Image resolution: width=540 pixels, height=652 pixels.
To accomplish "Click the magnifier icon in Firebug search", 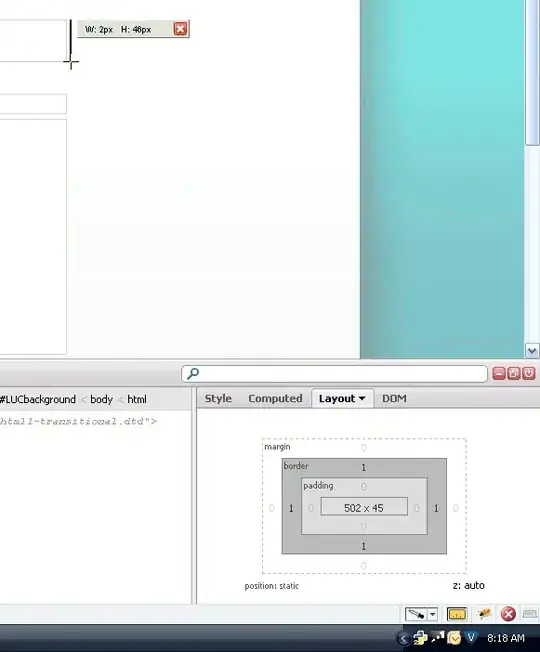I will pos(192,373).
